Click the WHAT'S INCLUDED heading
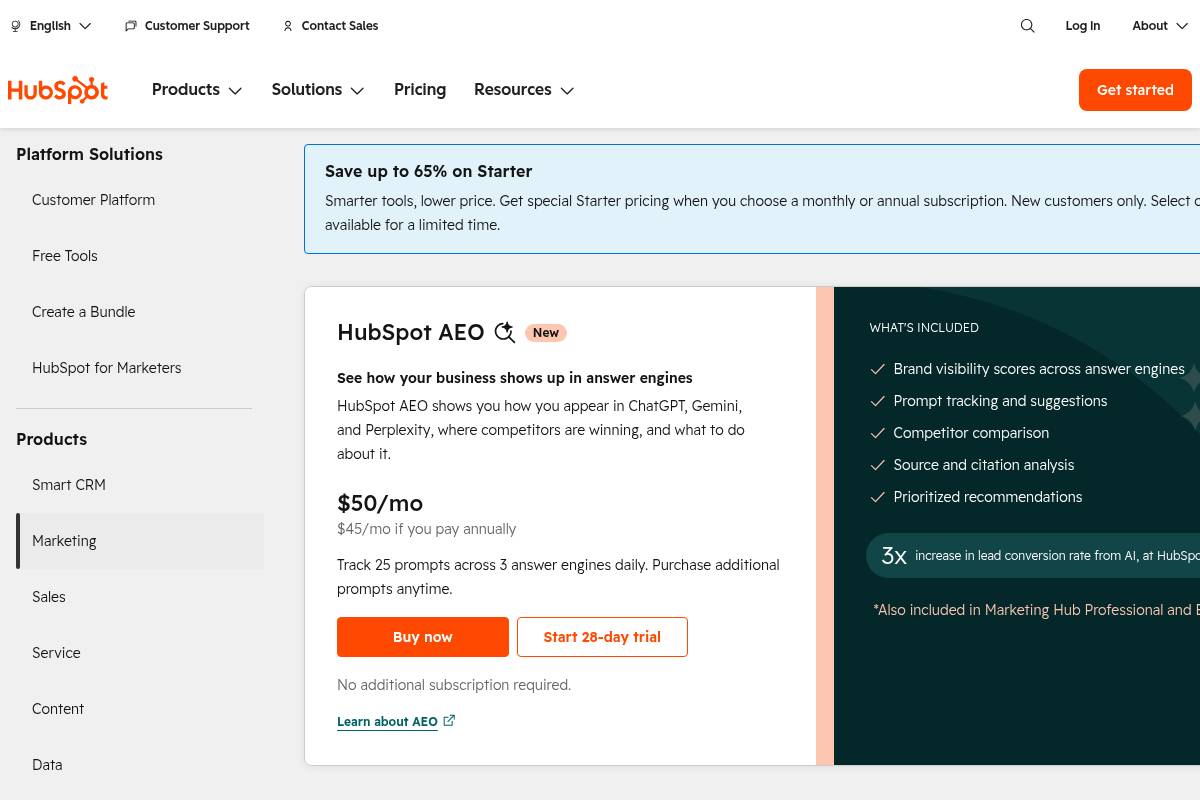This screenshot has width=1200, height=800. [x=924, y=328]
